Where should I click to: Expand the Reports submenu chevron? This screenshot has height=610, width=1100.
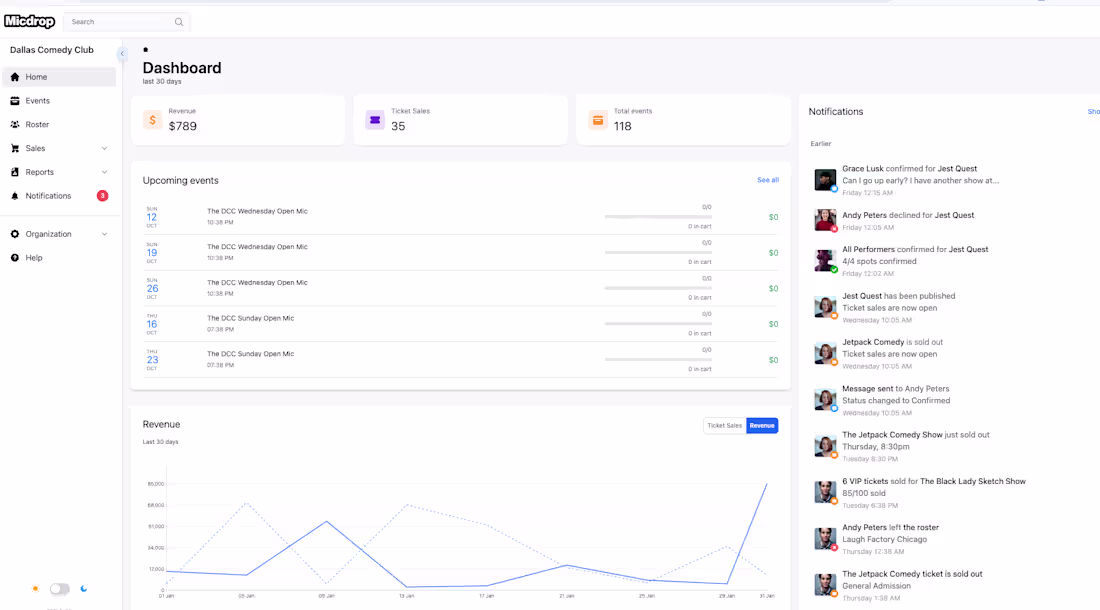click(x=105, y=172)
